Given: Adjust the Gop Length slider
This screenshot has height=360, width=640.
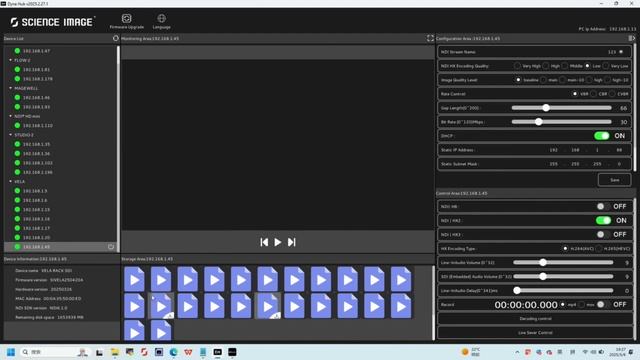Looking at the screenshot, I should point(546,108).
